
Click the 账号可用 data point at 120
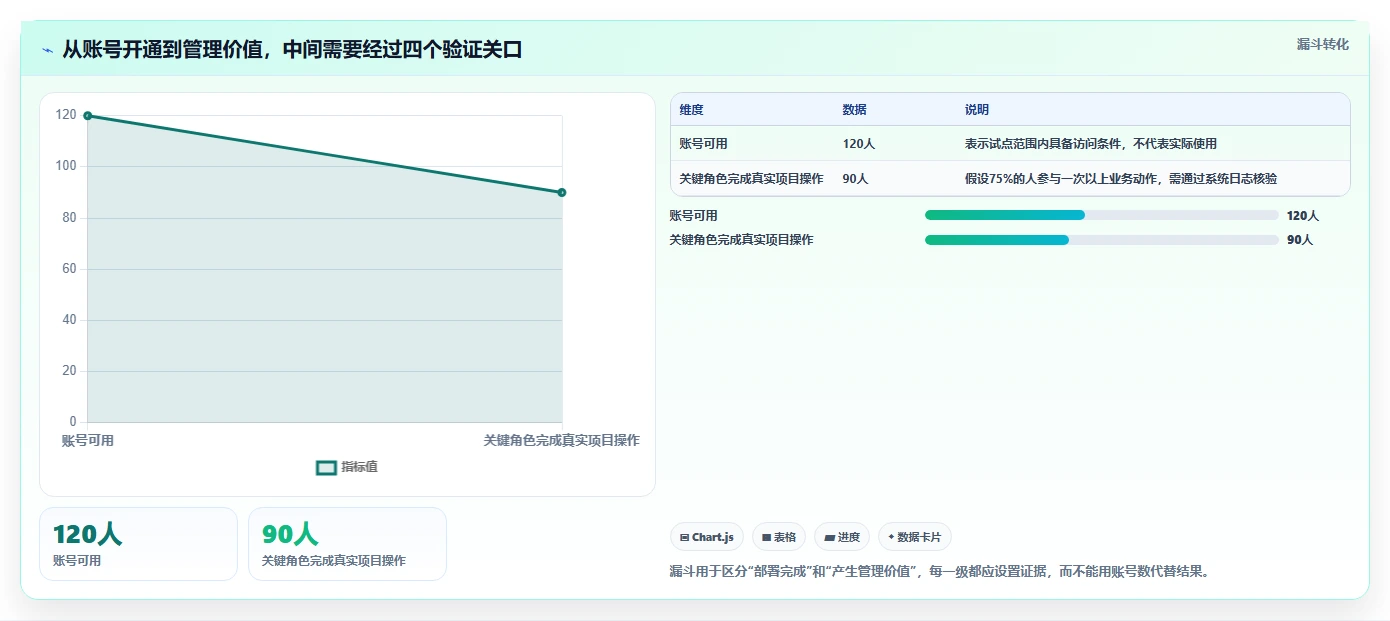pyautogui.click(x=88, y=116)
